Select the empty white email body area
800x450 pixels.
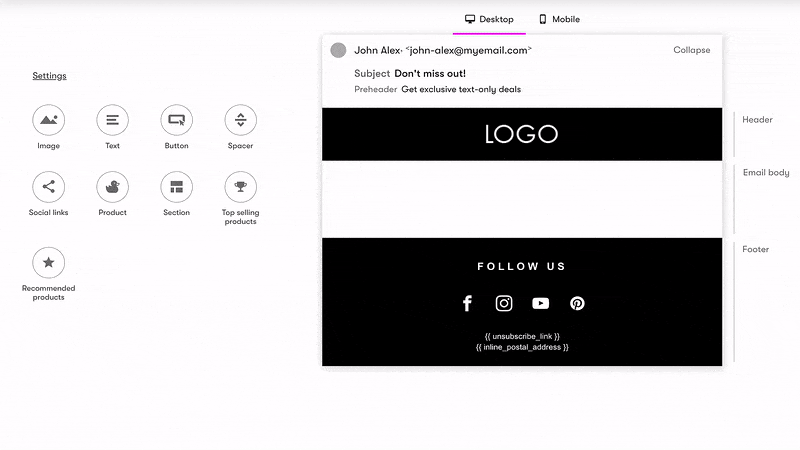tap(521, 199)
